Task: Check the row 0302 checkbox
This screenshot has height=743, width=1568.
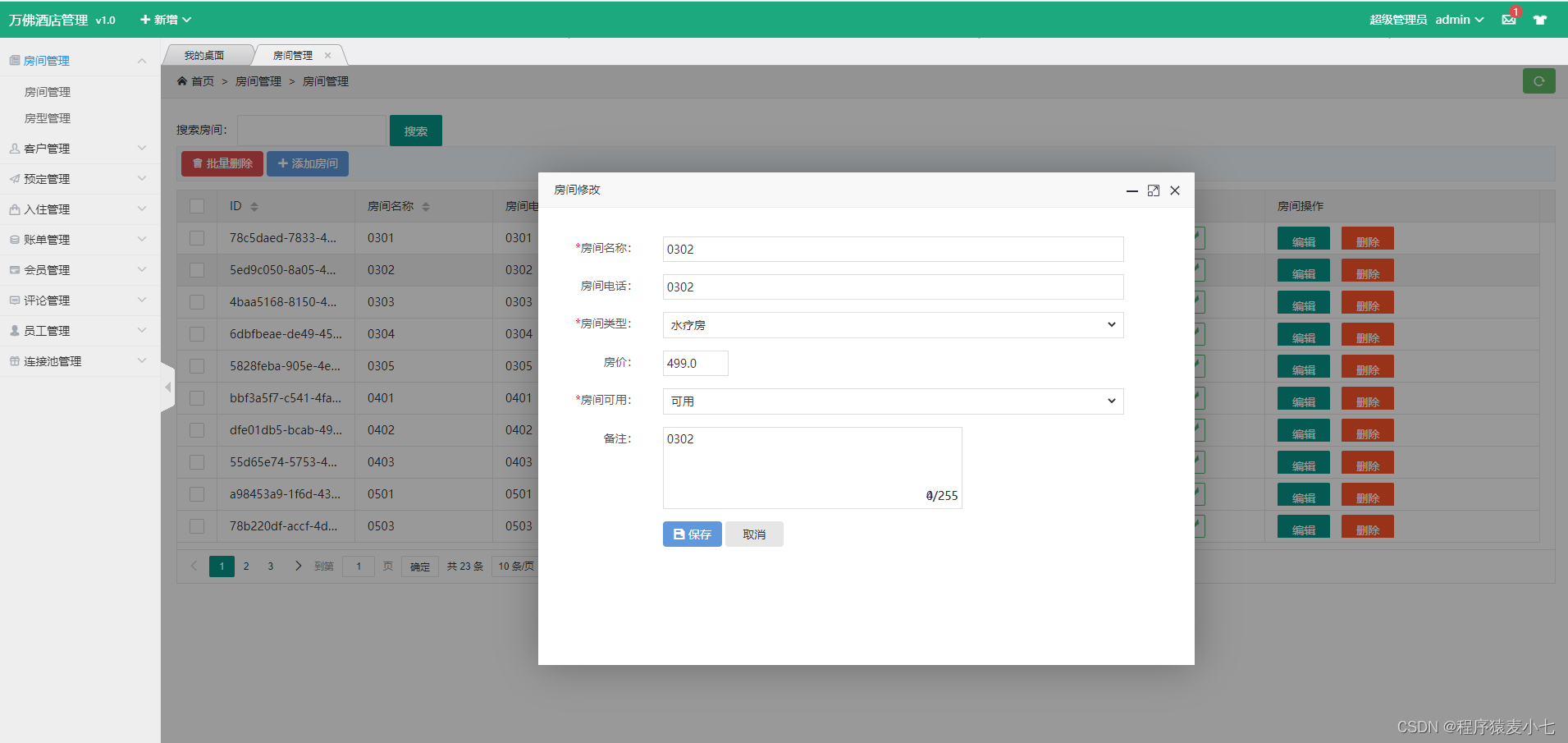Action: (197, 270)
